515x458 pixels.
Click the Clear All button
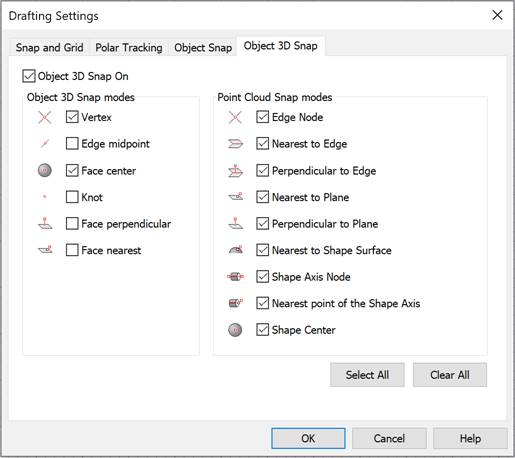click(x=450, y=375)
